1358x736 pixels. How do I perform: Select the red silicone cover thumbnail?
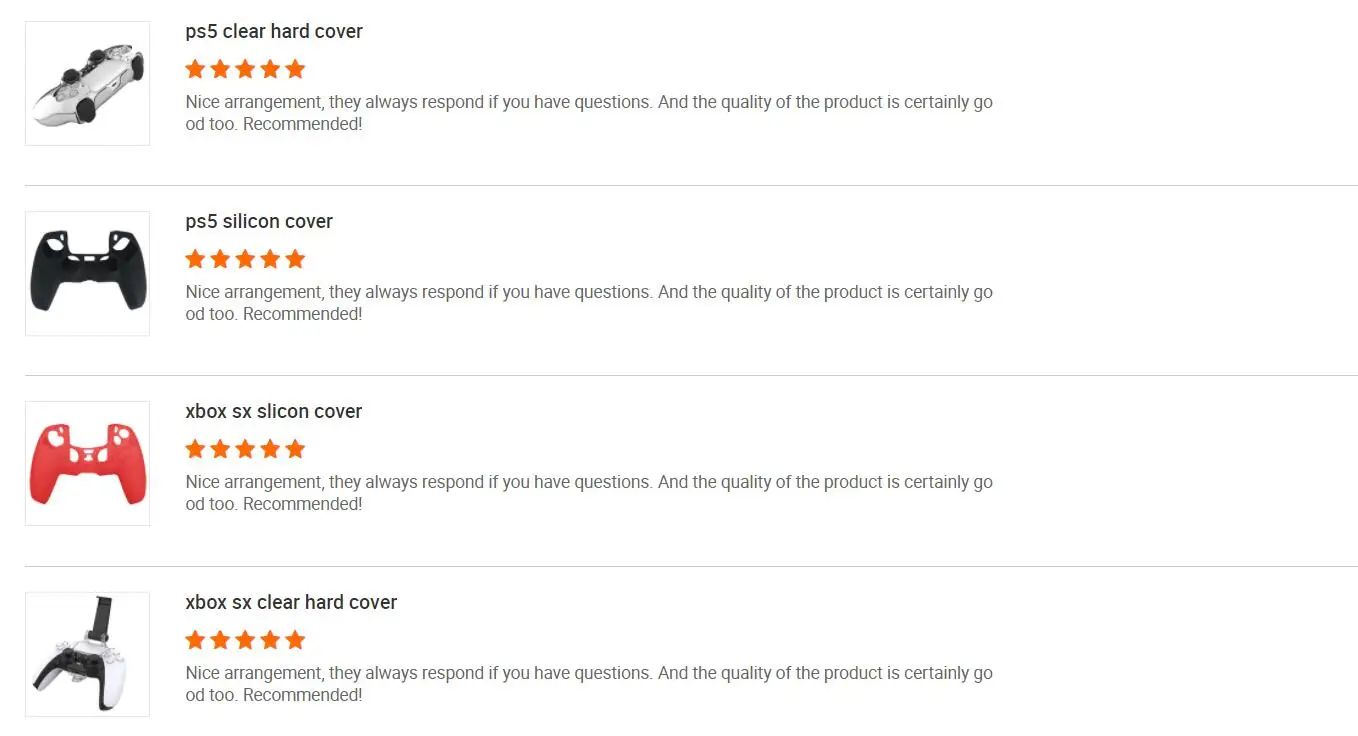tap(87, 463)
